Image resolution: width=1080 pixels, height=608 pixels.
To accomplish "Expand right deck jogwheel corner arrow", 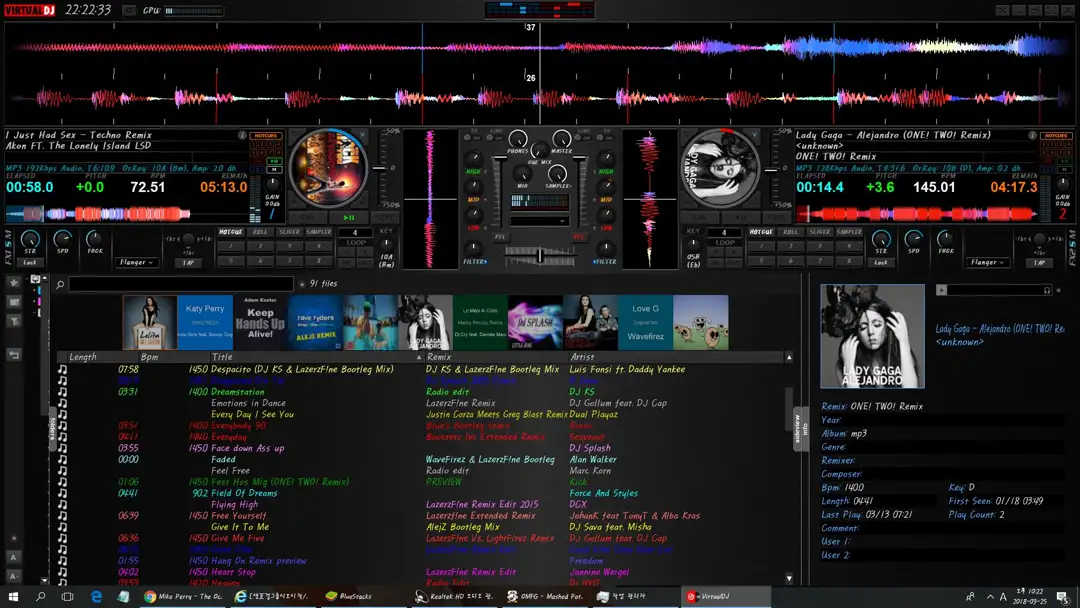I will pos(754,135).
